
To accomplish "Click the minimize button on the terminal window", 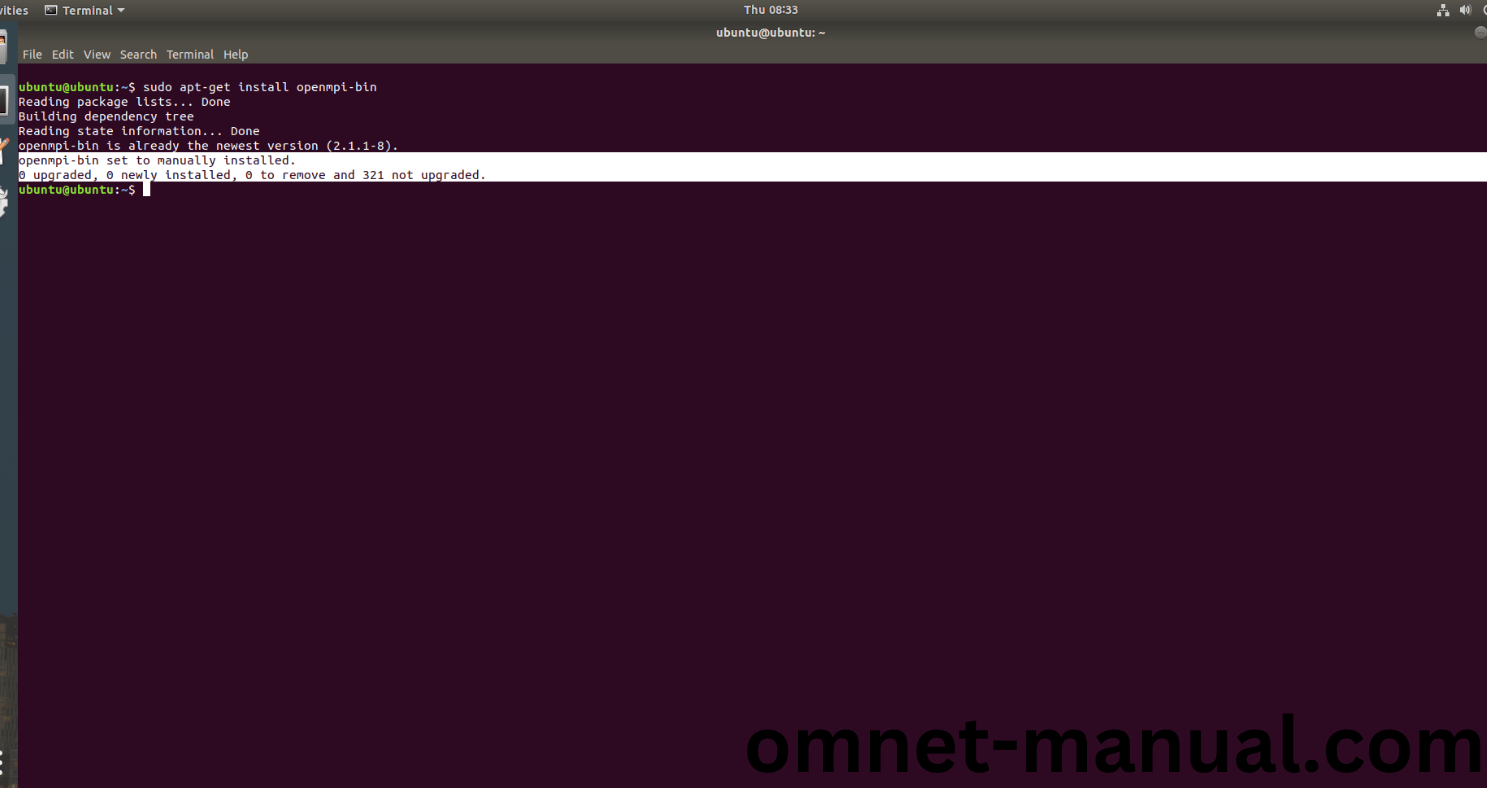I will [x=1480, y=32].
